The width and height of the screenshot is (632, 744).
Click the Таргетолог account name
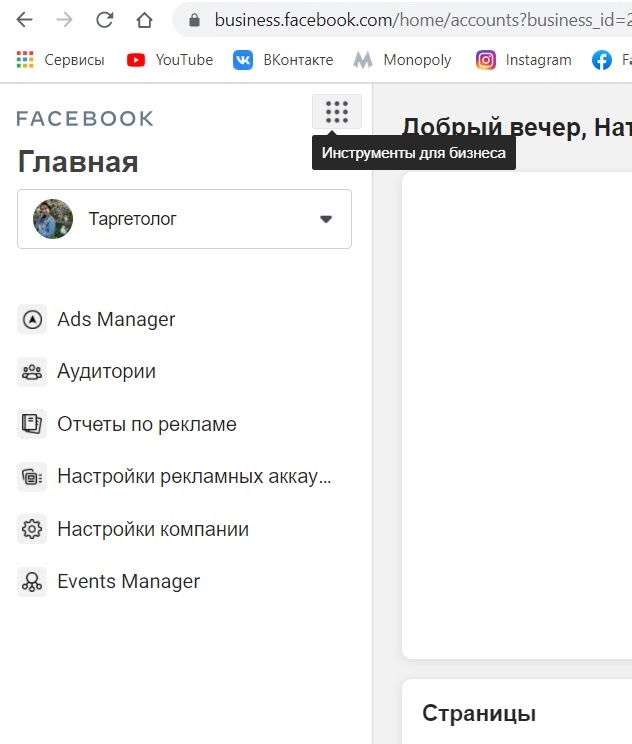(132, 219)
